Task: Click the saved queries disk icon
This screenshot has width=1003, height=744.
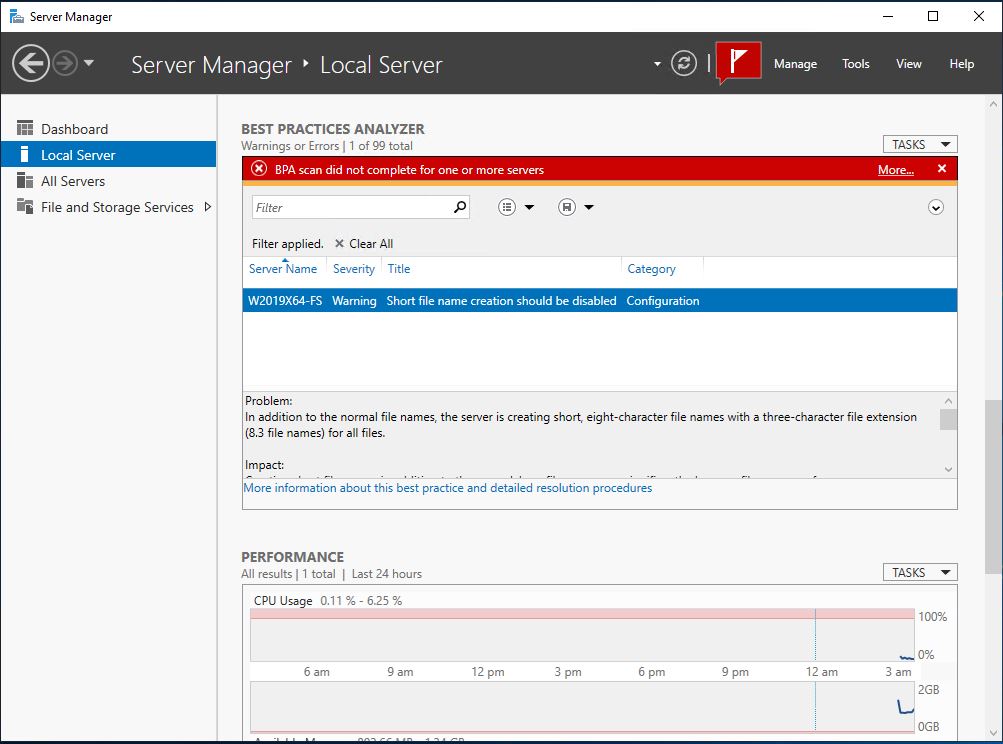Action: (567, 207)
